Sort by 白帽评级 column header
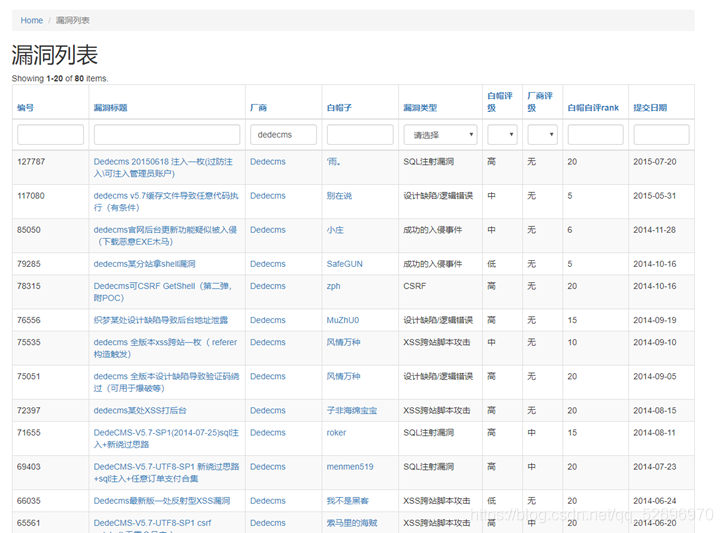The width and height of the screenshot is (723, 533). [x=500, y=101]
